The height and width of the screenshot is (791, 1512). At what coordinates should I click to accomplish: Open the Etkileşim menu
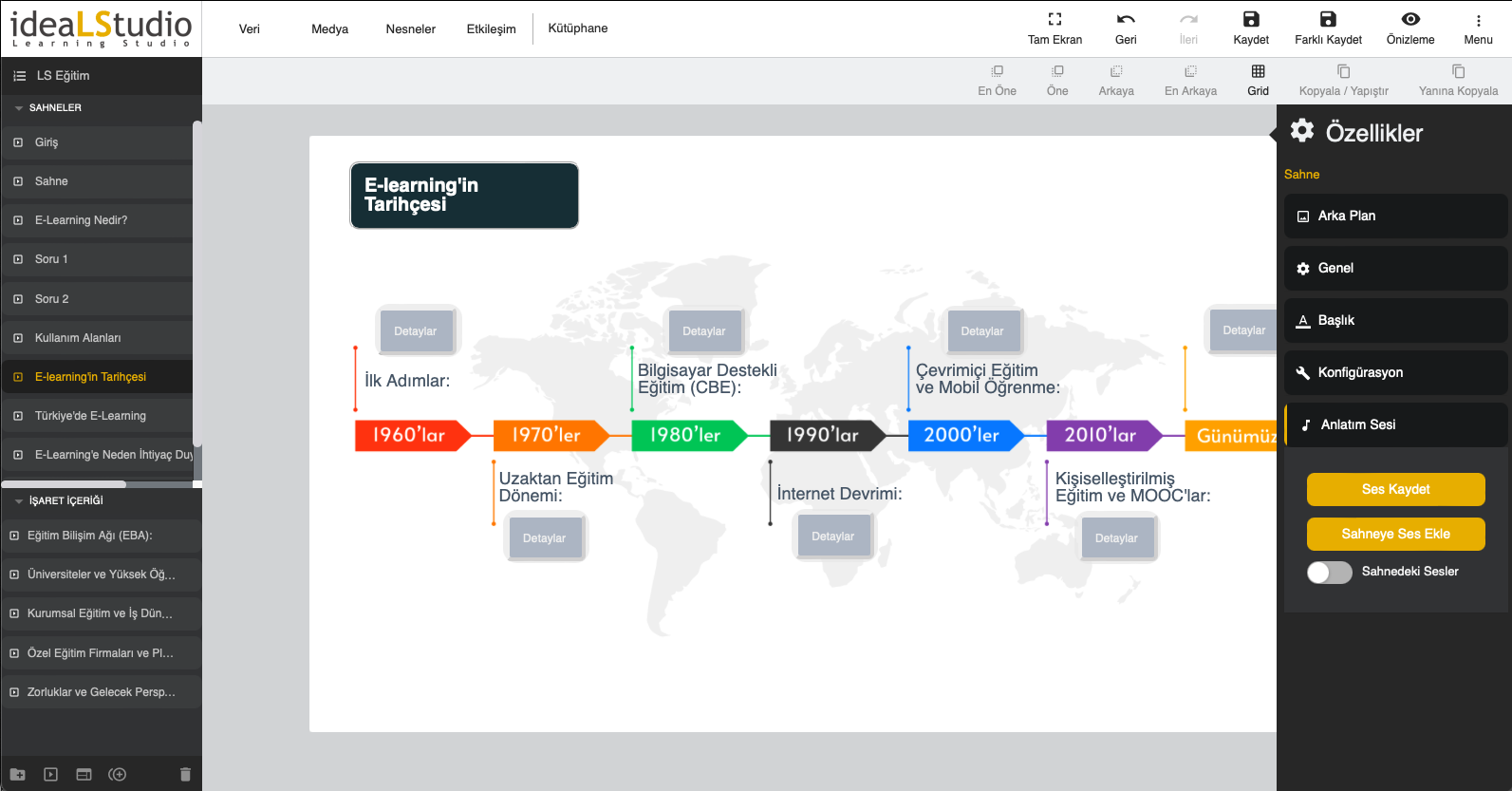pos(491,29)
